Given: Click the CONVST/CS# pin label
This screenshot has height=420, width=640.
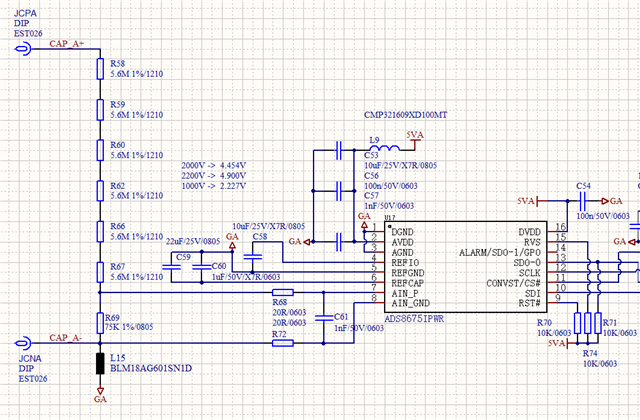Looking at the screenshot, I should pyautogui.click(x=513, y=283).
